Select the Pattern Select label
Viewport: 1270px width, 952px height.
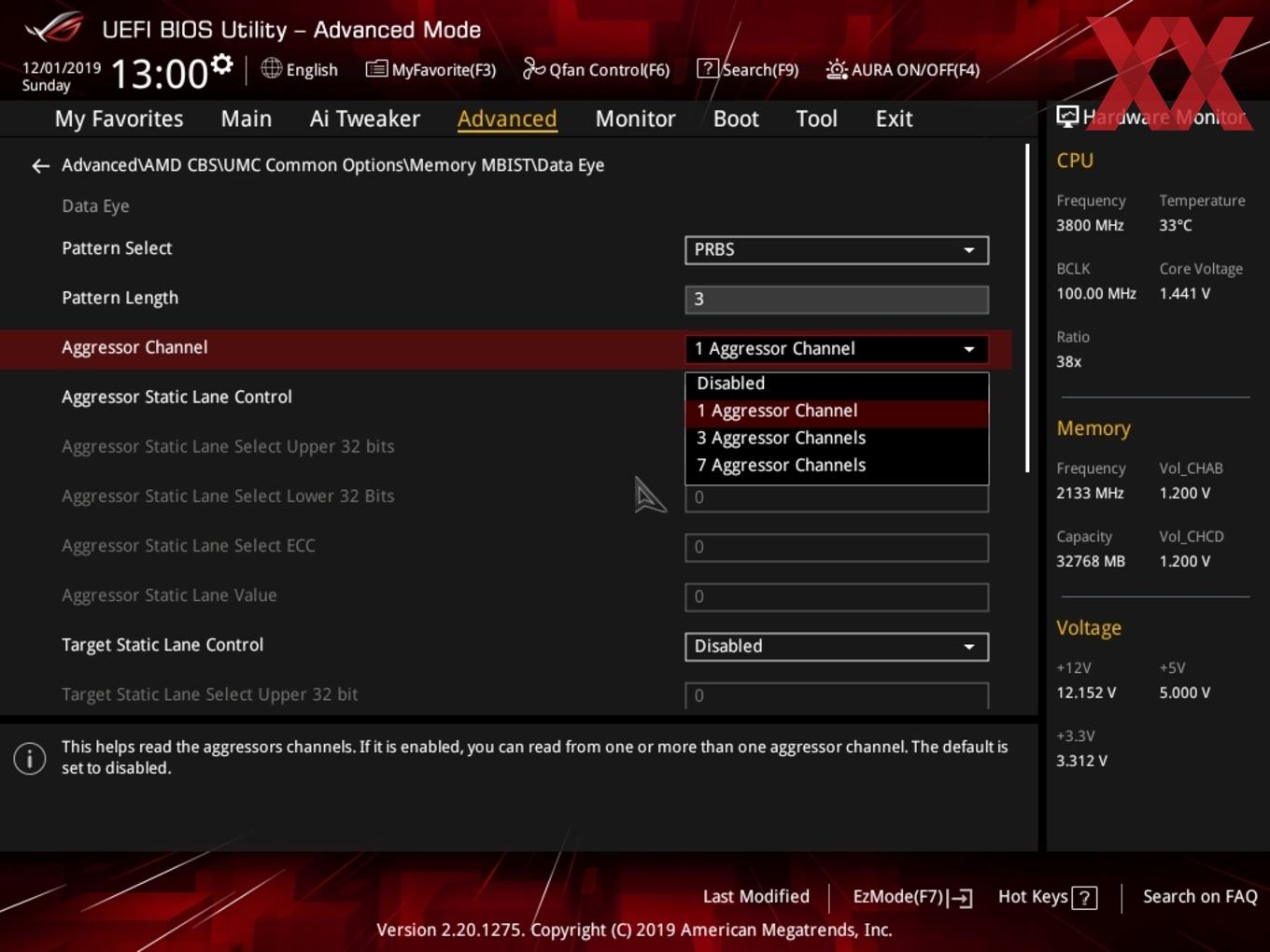[117, 248]
